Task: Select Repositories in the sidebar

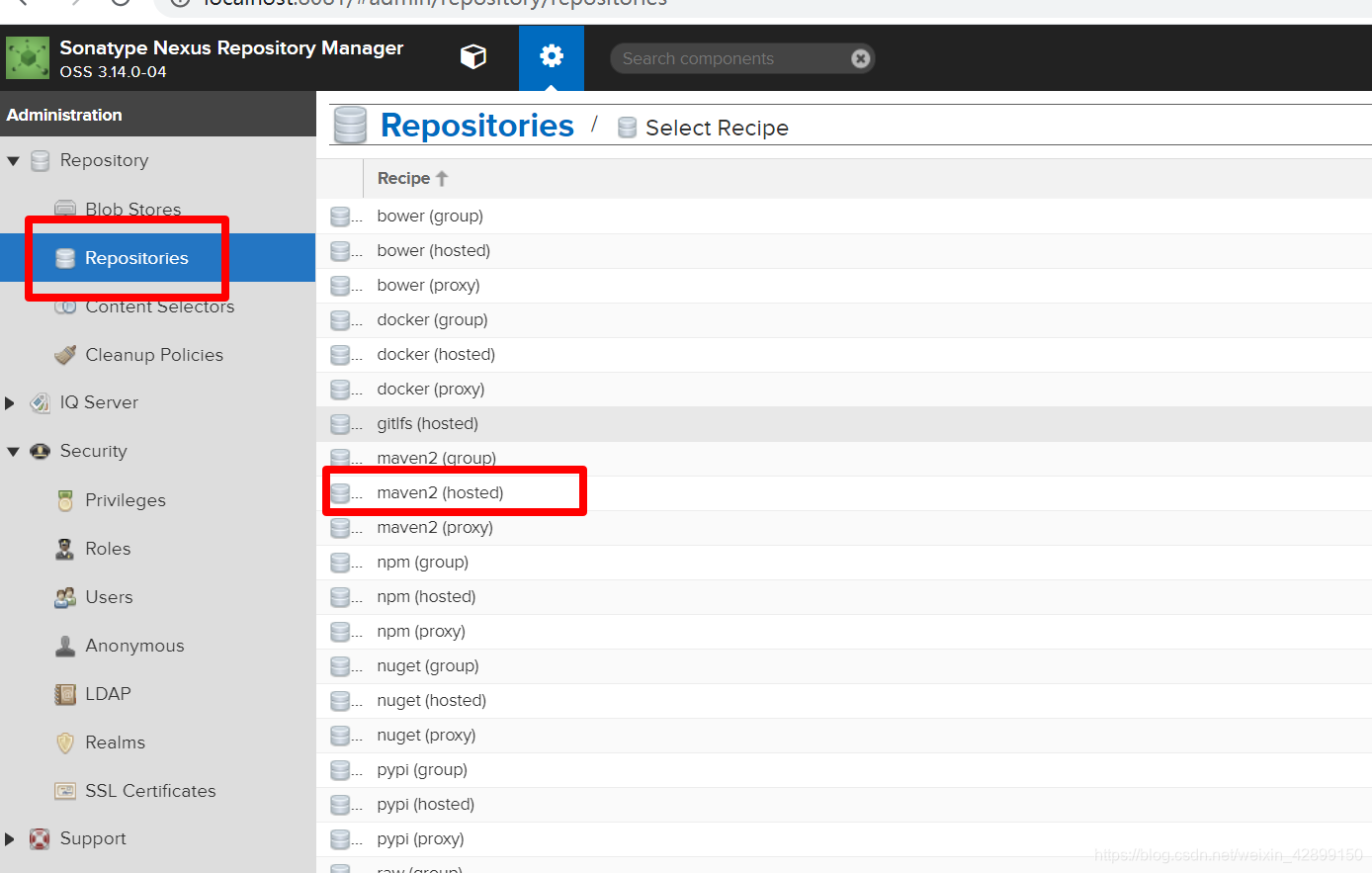Action: point(158,258)
